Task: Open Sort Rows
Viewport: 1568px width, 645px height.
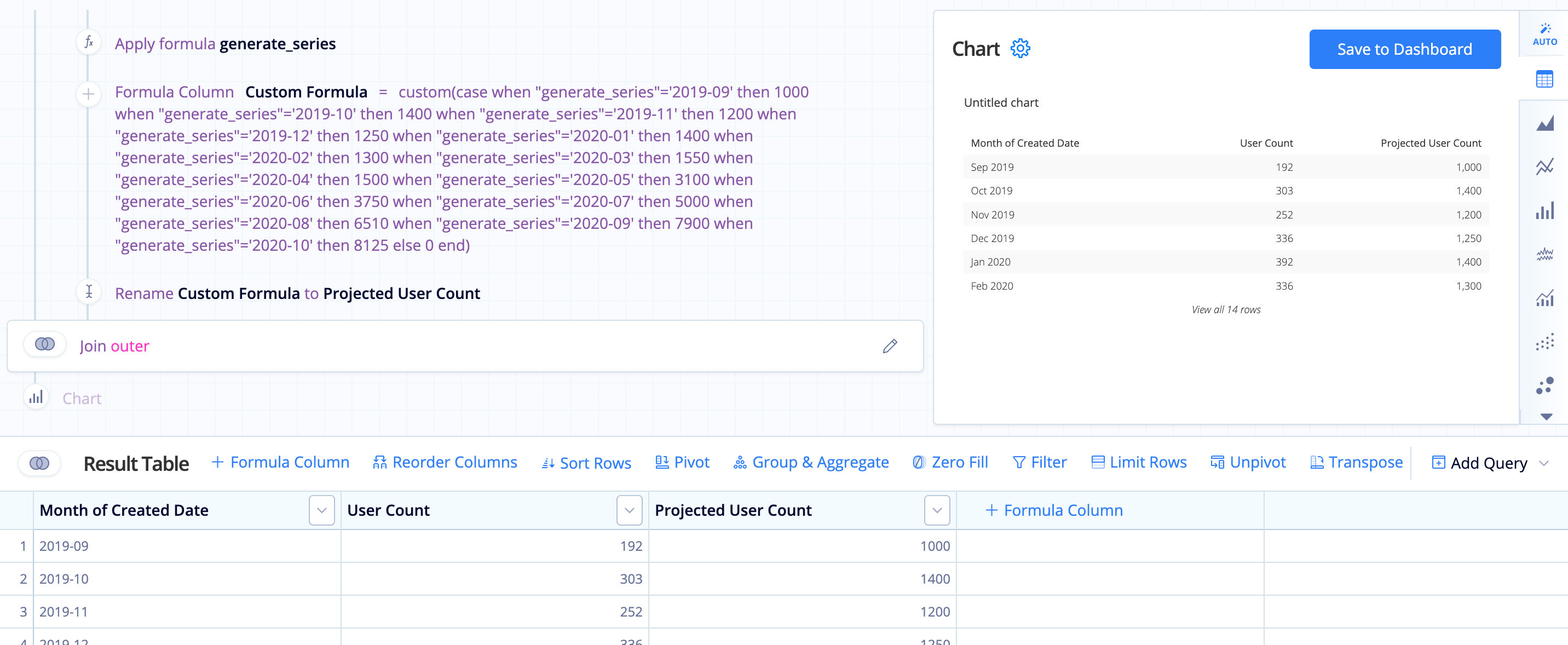Action: (x=586, y=463)
